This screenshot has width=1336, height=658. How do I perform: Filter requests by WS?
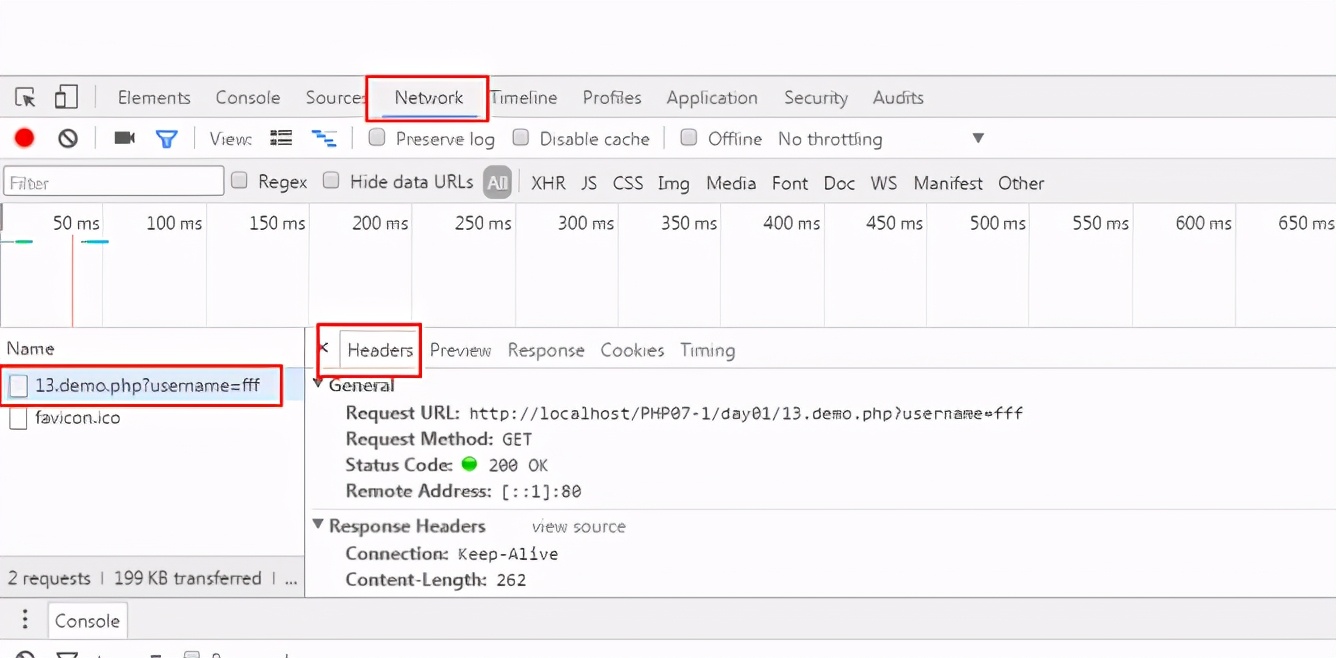tap(884, 183)
